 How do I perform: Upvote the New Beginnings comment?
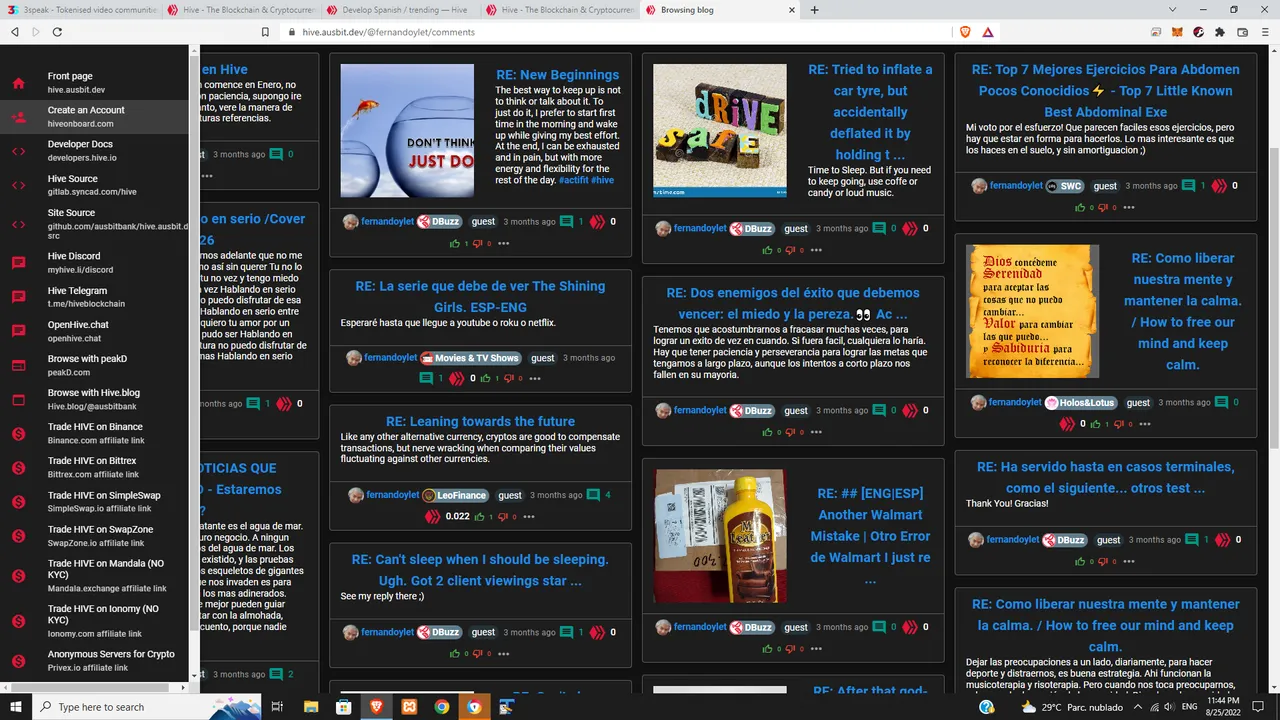[x=455, y=243]
